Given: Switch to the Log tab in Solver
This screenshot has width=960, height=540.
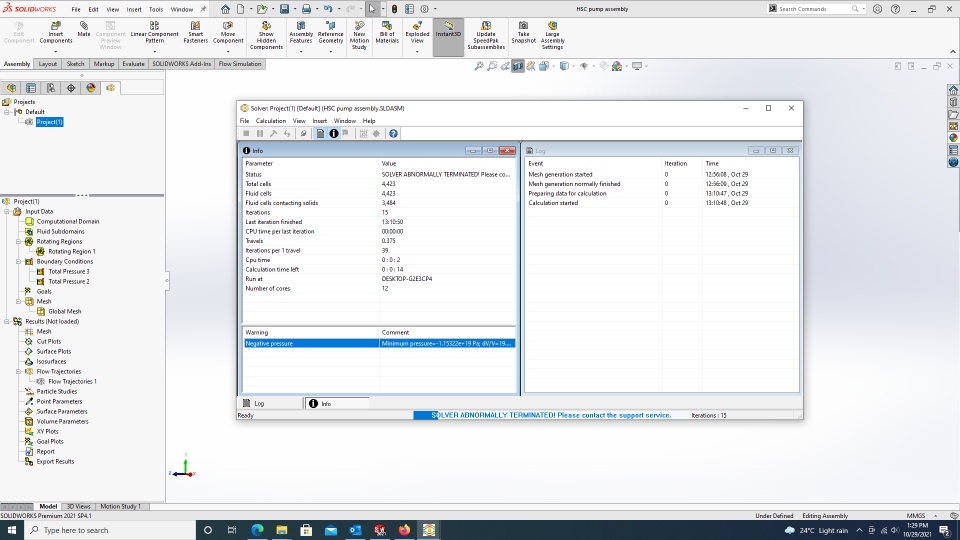Looking at the screenshot, I should [259, 403].
